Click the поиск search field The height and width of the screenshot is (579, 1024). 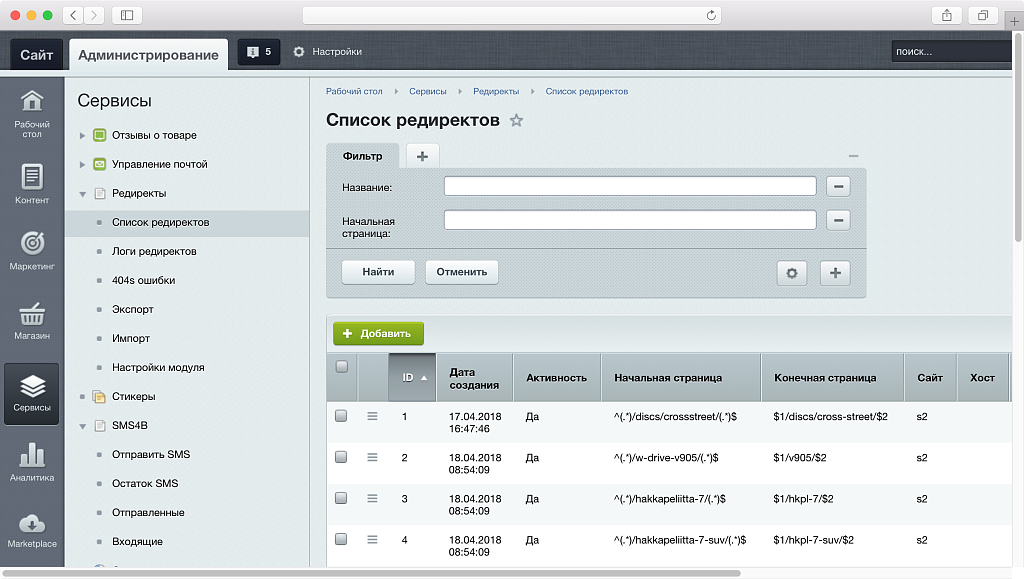[x=948, y=51]
